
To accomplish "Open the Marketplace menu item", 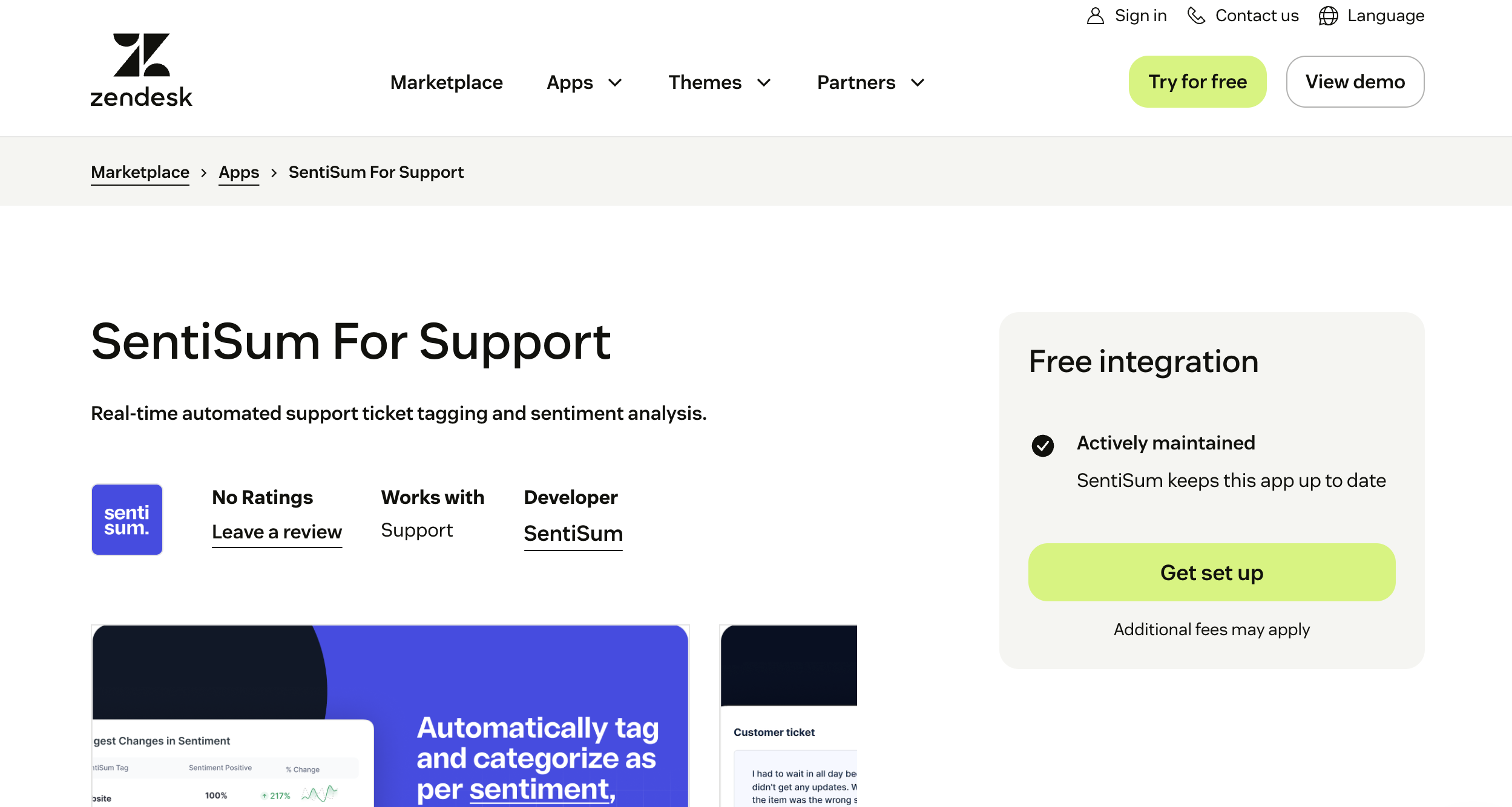I will point(447,82).
